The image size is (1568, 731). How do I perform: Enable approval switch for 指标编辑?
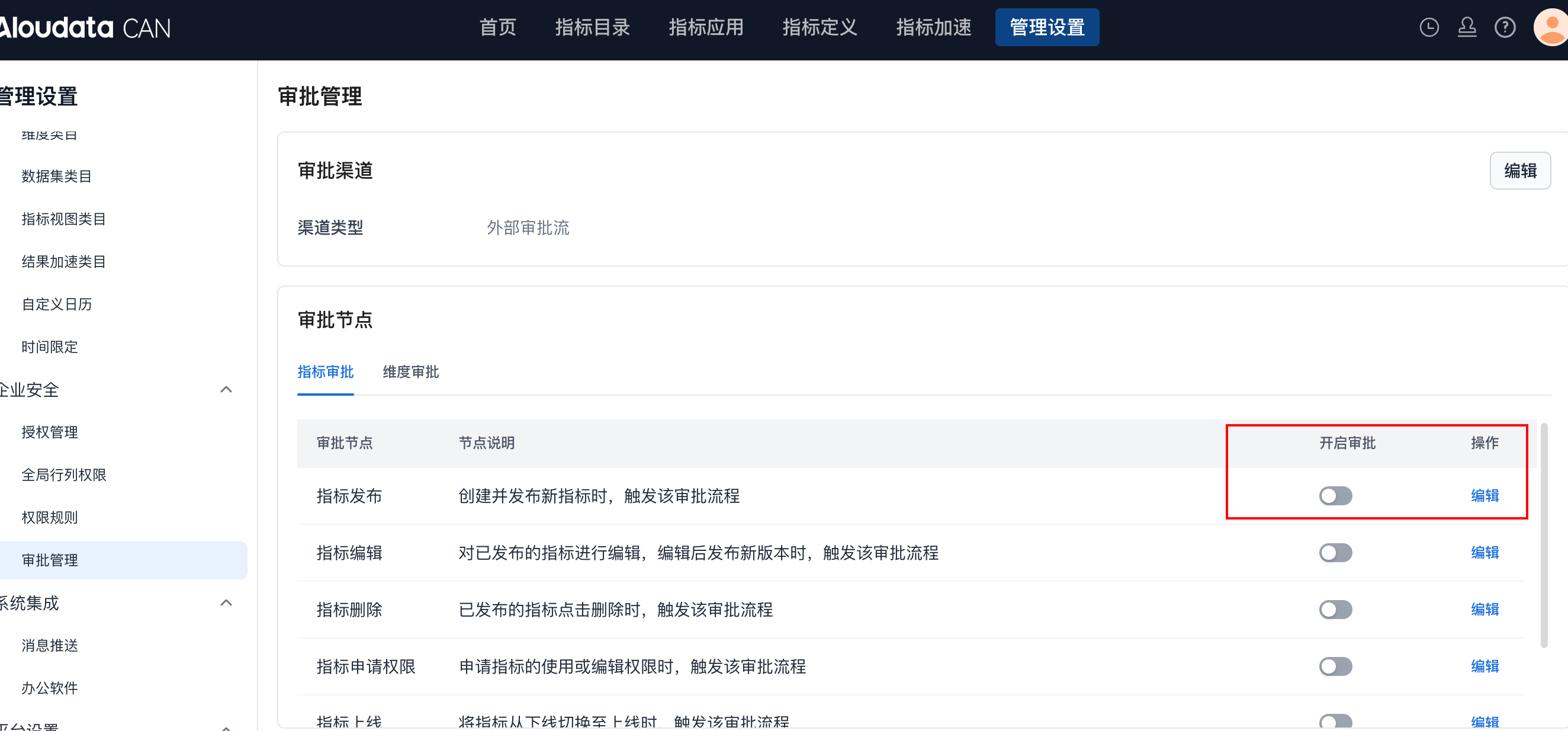coord(1335,553)
